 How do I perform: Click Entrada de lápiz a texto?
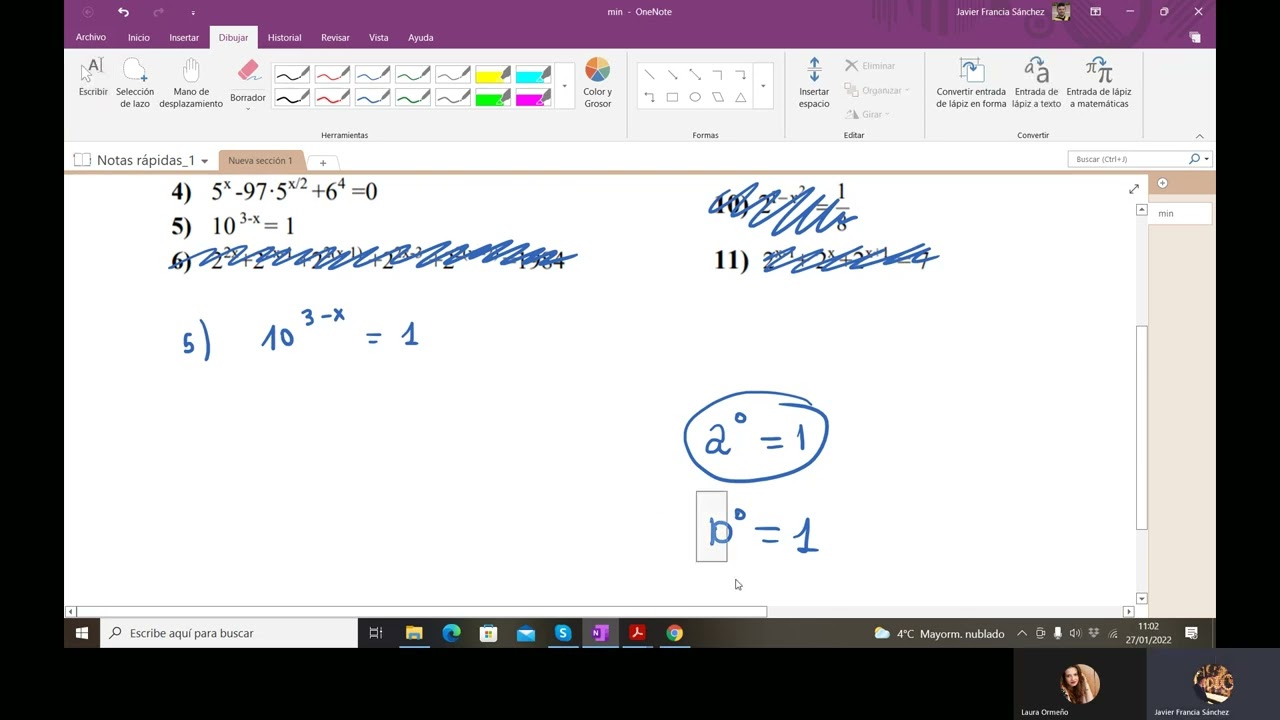click(1036, 82)
